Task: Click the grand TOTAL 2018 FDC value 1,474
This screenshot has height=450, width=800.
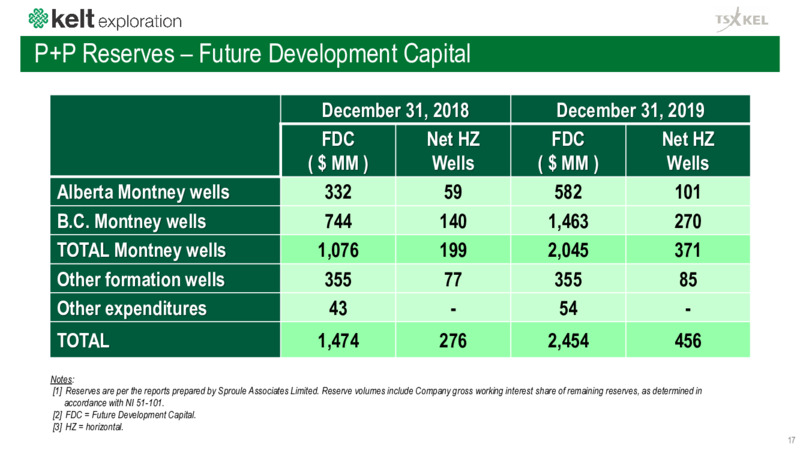Action: (338, 341)
